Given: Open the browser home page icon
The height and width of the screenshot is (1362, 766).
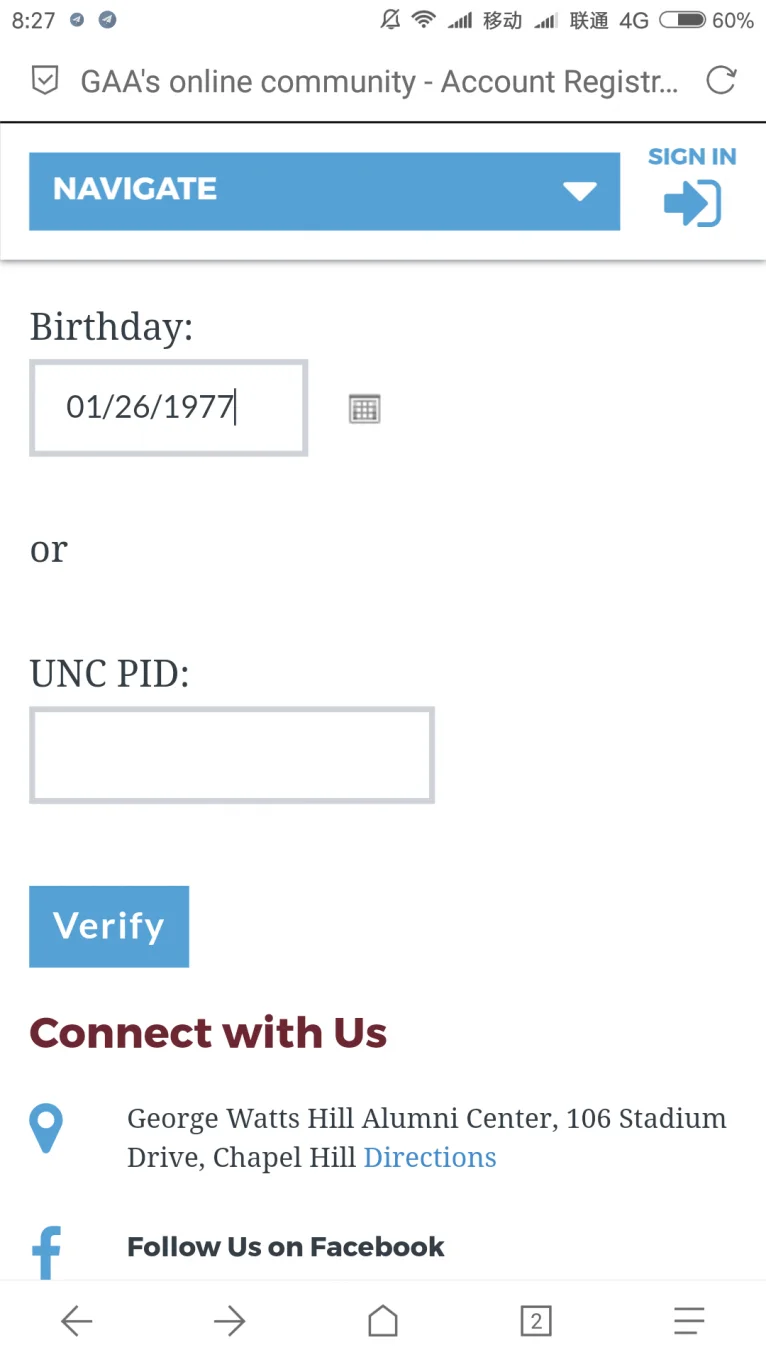Looking at the screenshot, I should (383, 1321).
